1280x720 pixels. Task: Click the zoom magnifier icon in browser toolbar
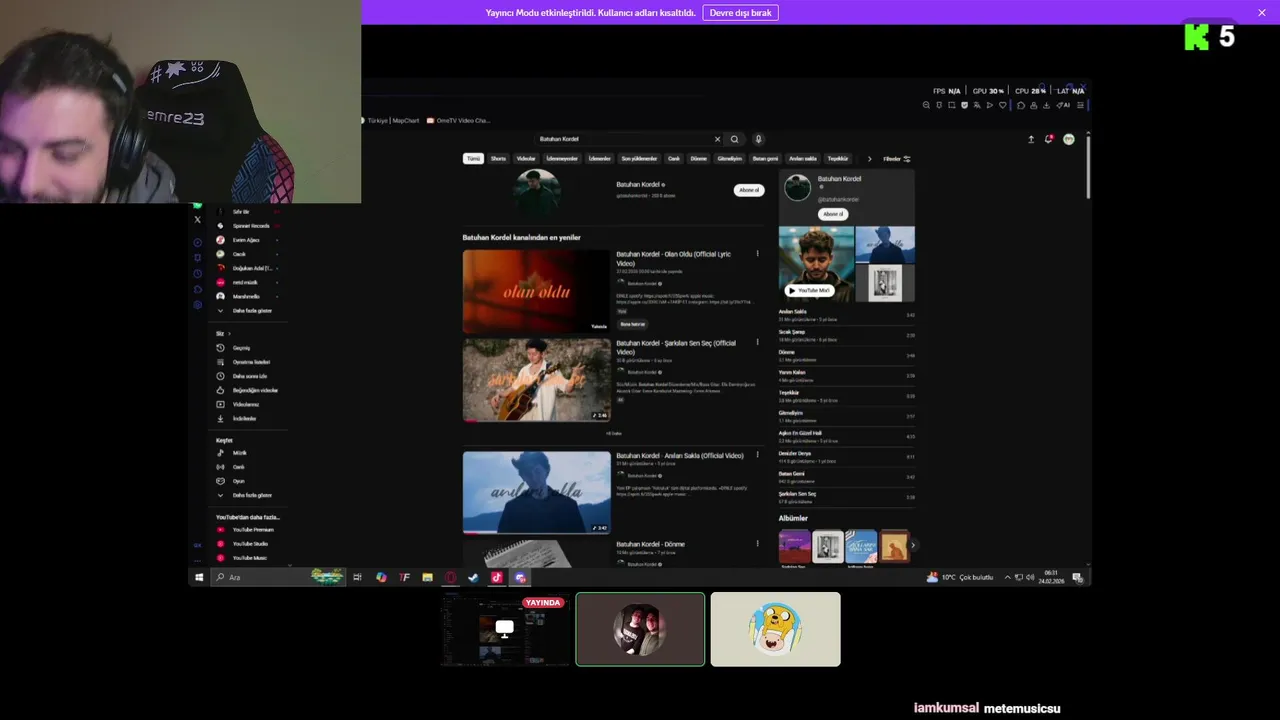pyautogui.click(x=926, y=105)
